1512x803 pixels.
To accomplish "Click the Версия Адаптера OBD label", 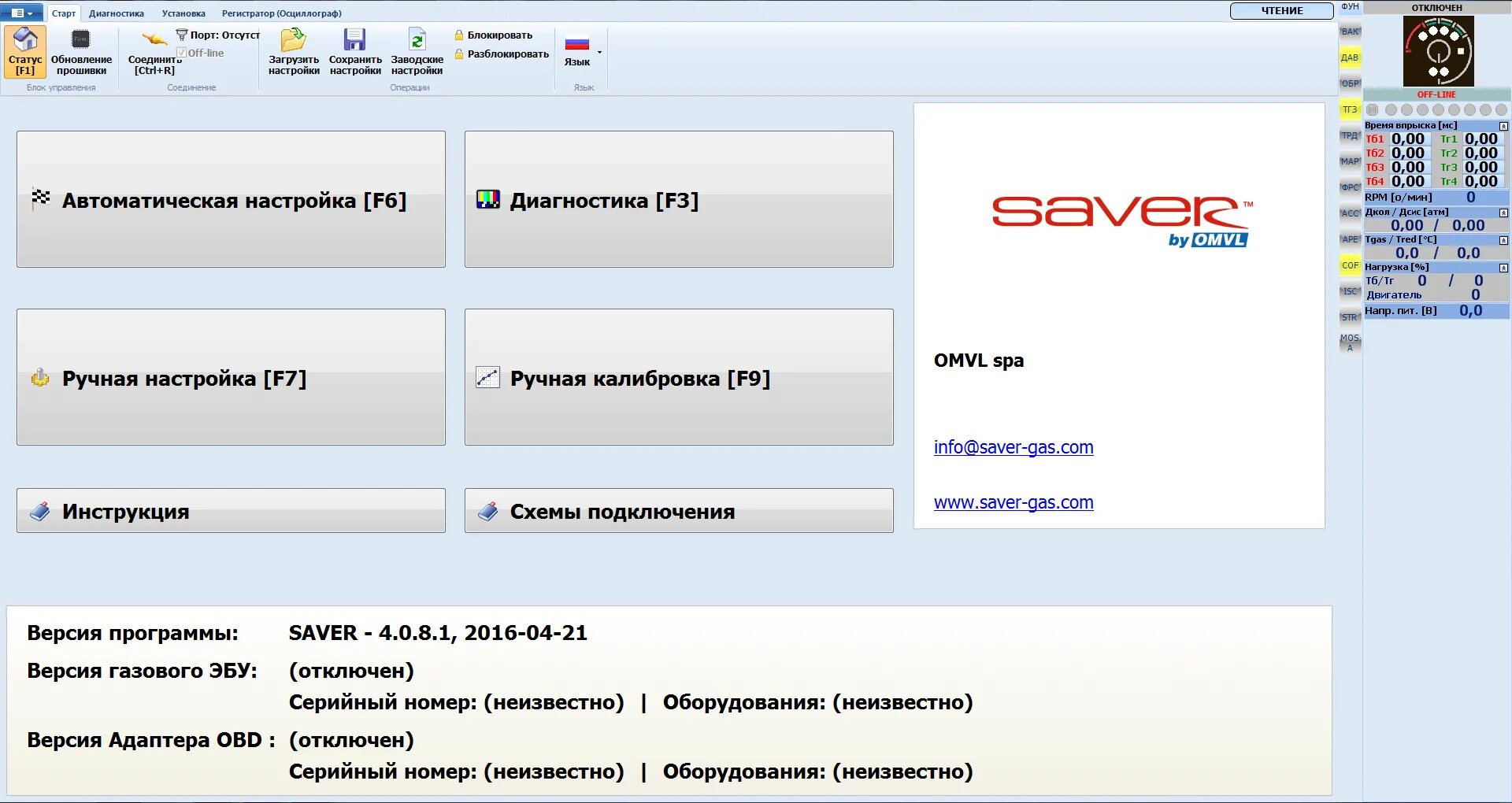I will pyautogui.click(x=150, y=740).
